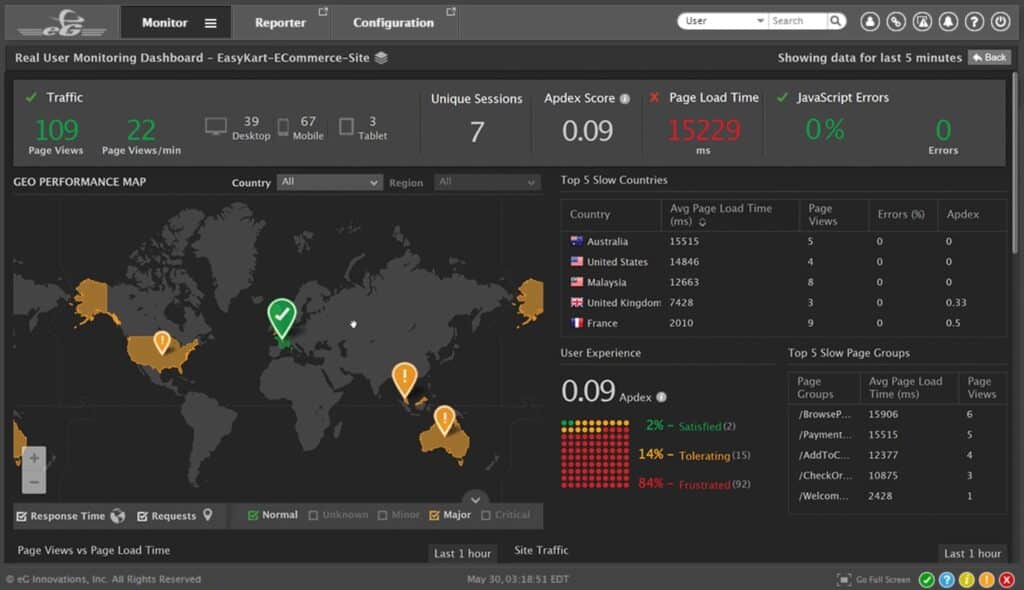Click the pin icon beside Requests
Screen dimensions: 1024x590
pyautogui.click(x=206, y=516)
